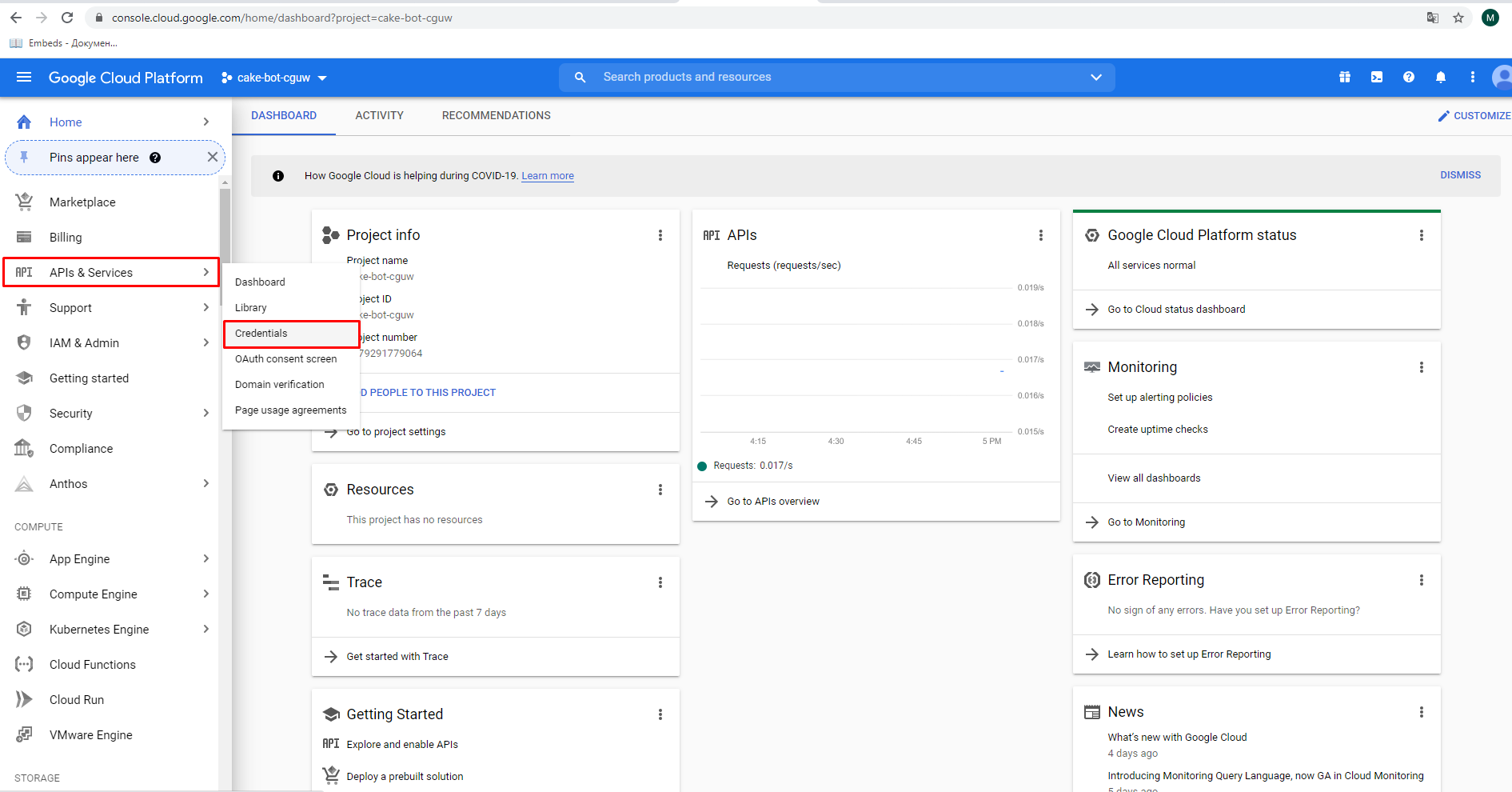Select the Dashboard tab
This screenshot has height=792, width=1512.
284,116
